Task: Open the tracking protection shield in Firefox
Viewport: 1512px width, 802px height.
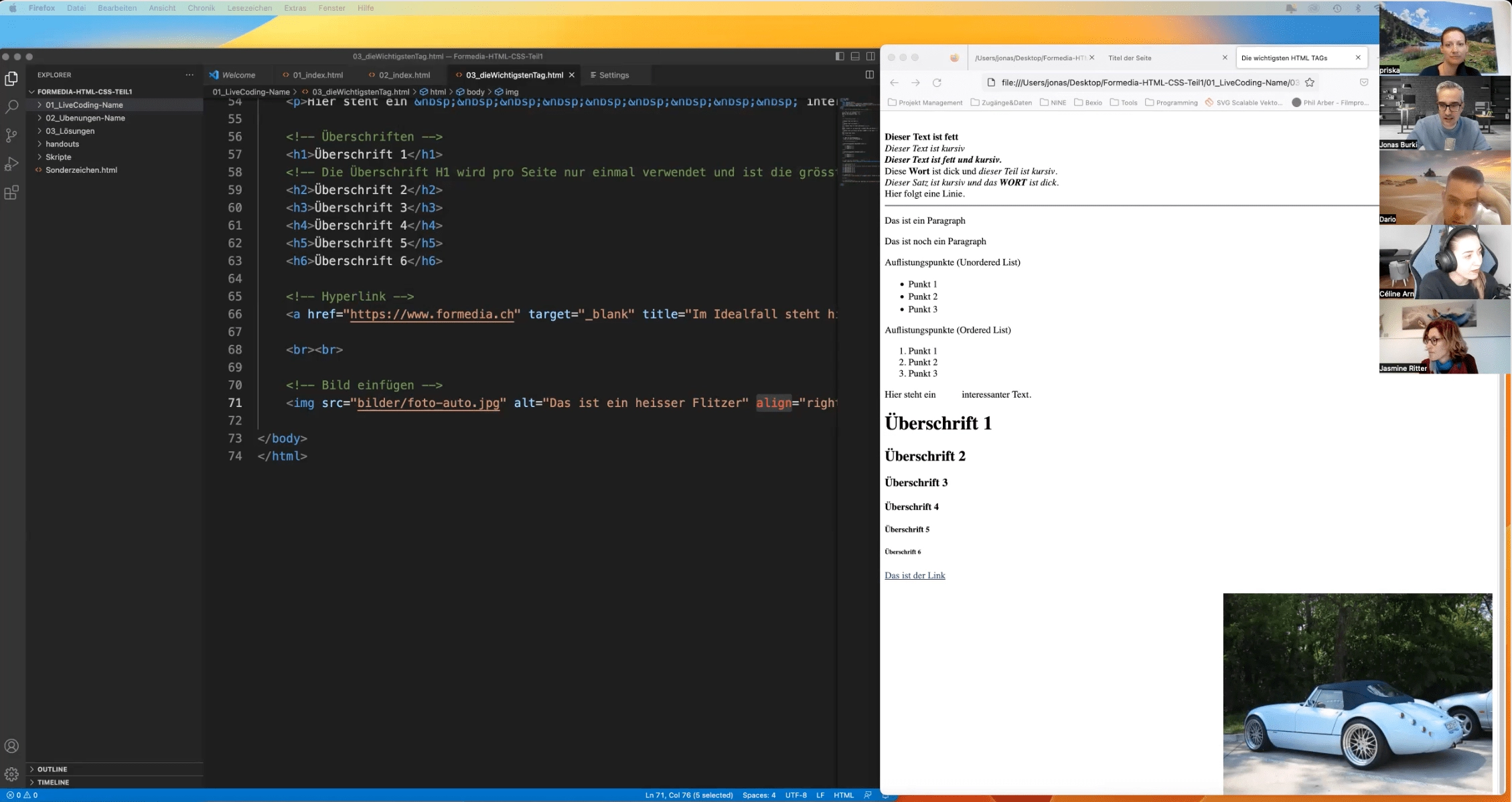Action: (x=1364, y=82)
